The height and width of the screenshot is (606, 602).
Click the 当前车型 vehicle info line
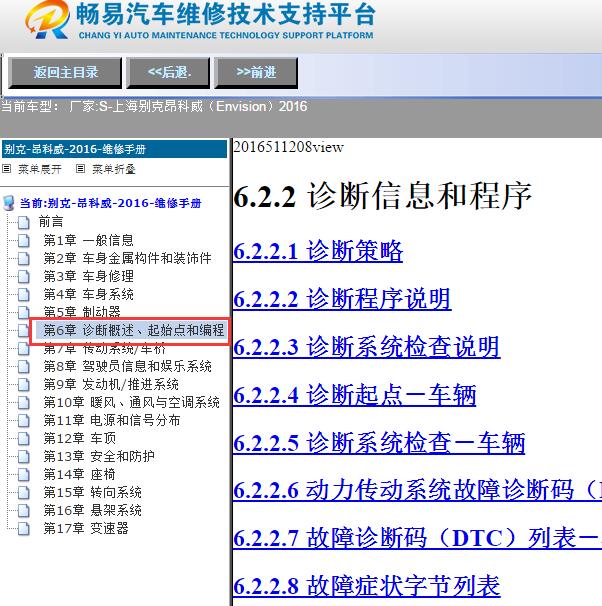(154, 106)
